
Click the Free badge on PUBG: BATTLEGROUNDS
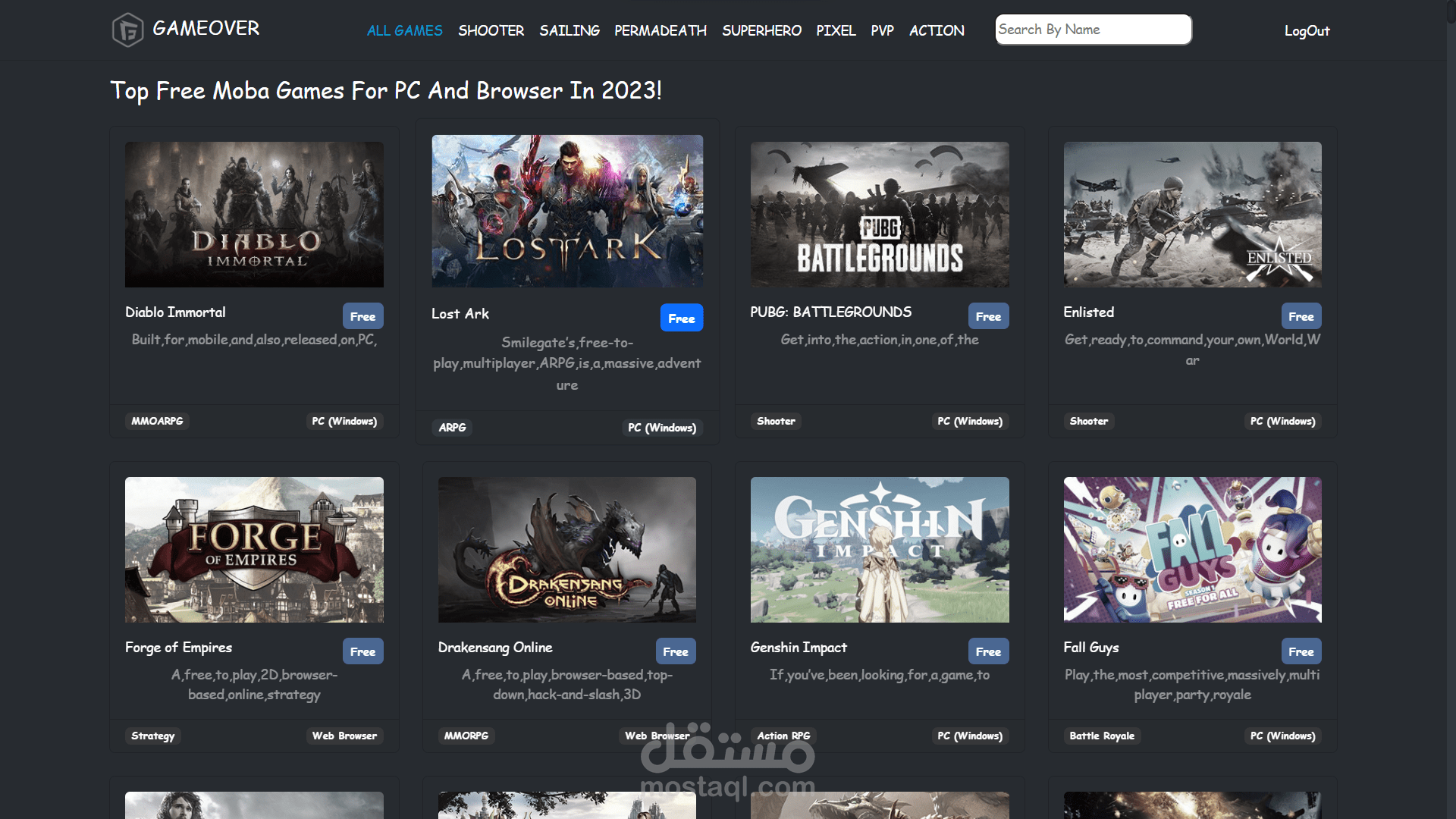988,316
